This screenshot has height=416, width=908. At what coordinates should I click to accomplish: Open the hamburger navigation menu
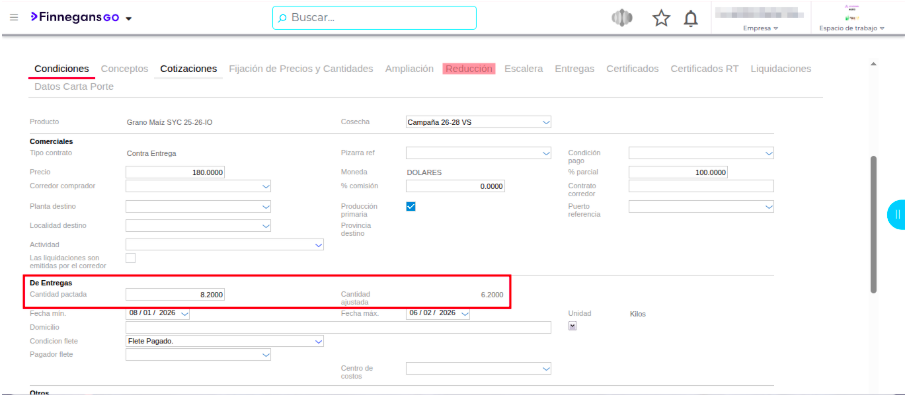pyautogui.click(x=14, y=18)
